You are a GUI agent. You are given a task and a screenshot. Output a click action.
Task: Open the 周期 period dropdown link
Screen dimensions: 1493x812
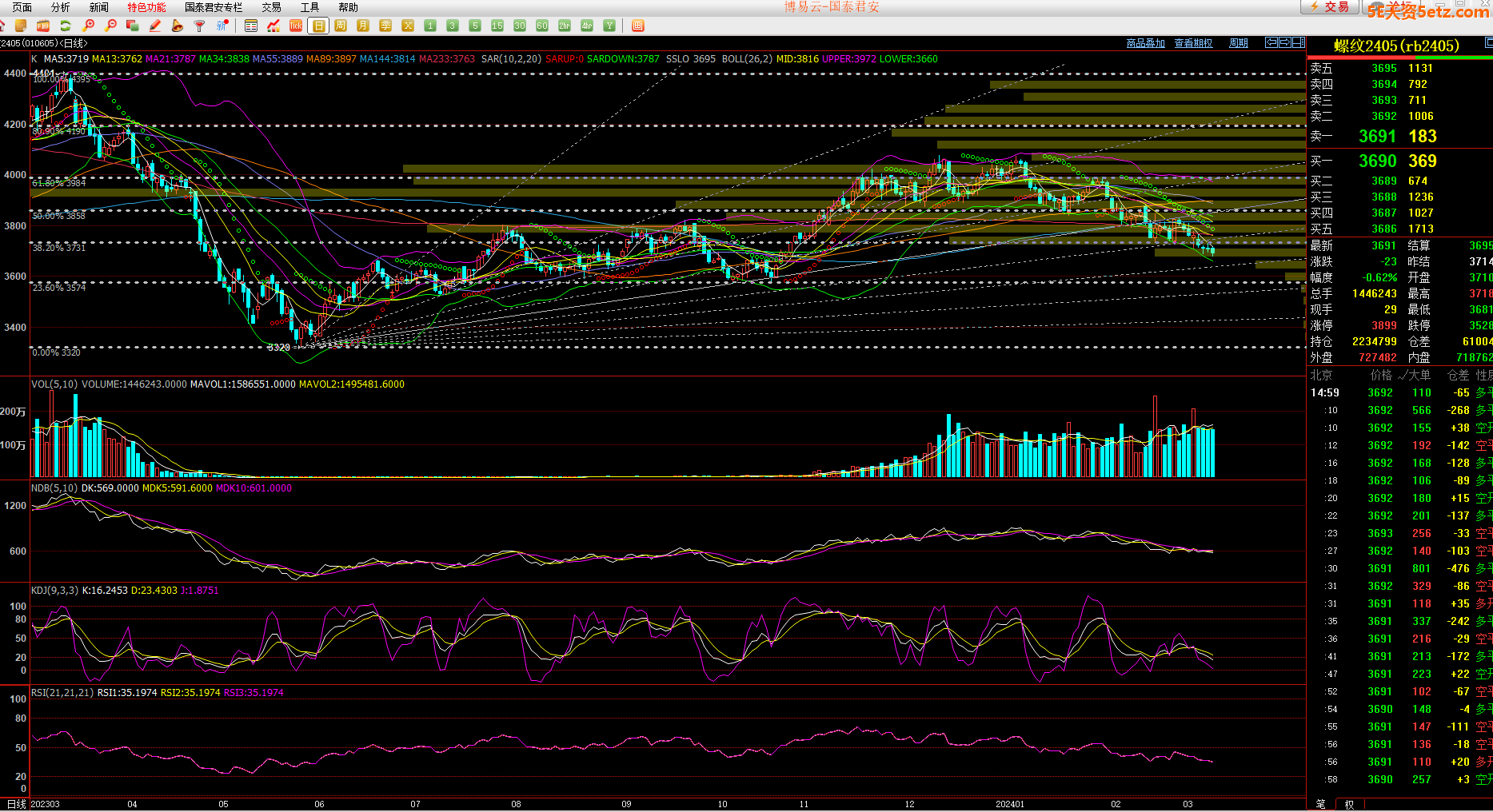click(x=1239, y=43)
